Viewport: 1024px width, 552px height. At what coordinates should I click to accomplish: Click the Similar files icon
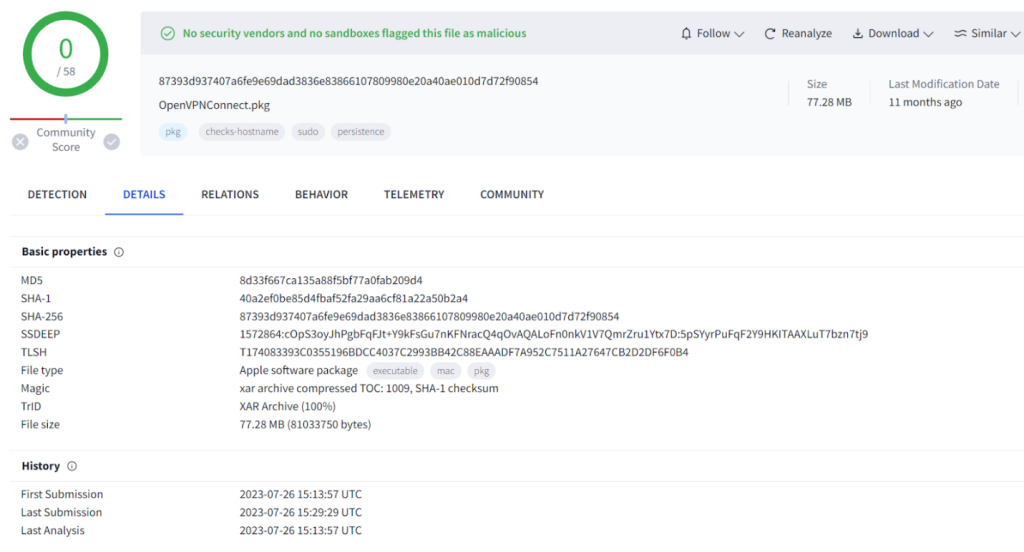point(960,34)
